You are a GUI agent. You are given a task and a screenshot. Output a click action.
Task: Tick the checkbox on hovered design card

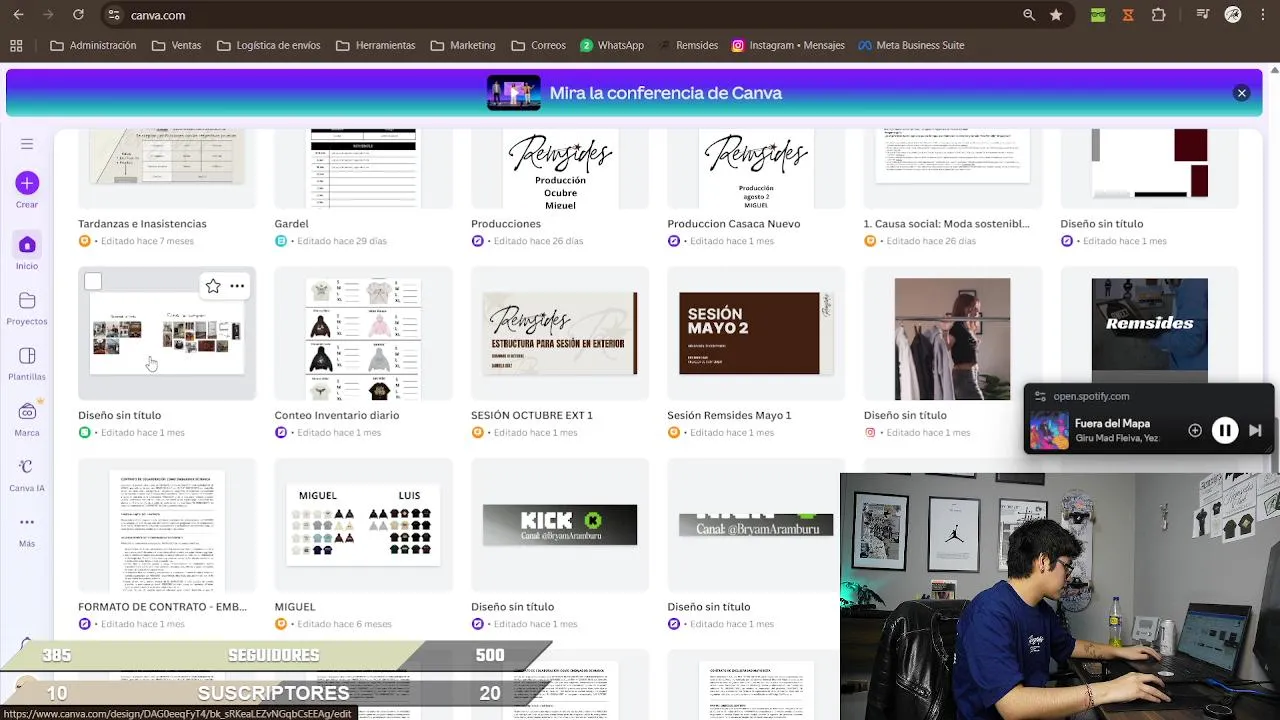(x=93, y=282)
